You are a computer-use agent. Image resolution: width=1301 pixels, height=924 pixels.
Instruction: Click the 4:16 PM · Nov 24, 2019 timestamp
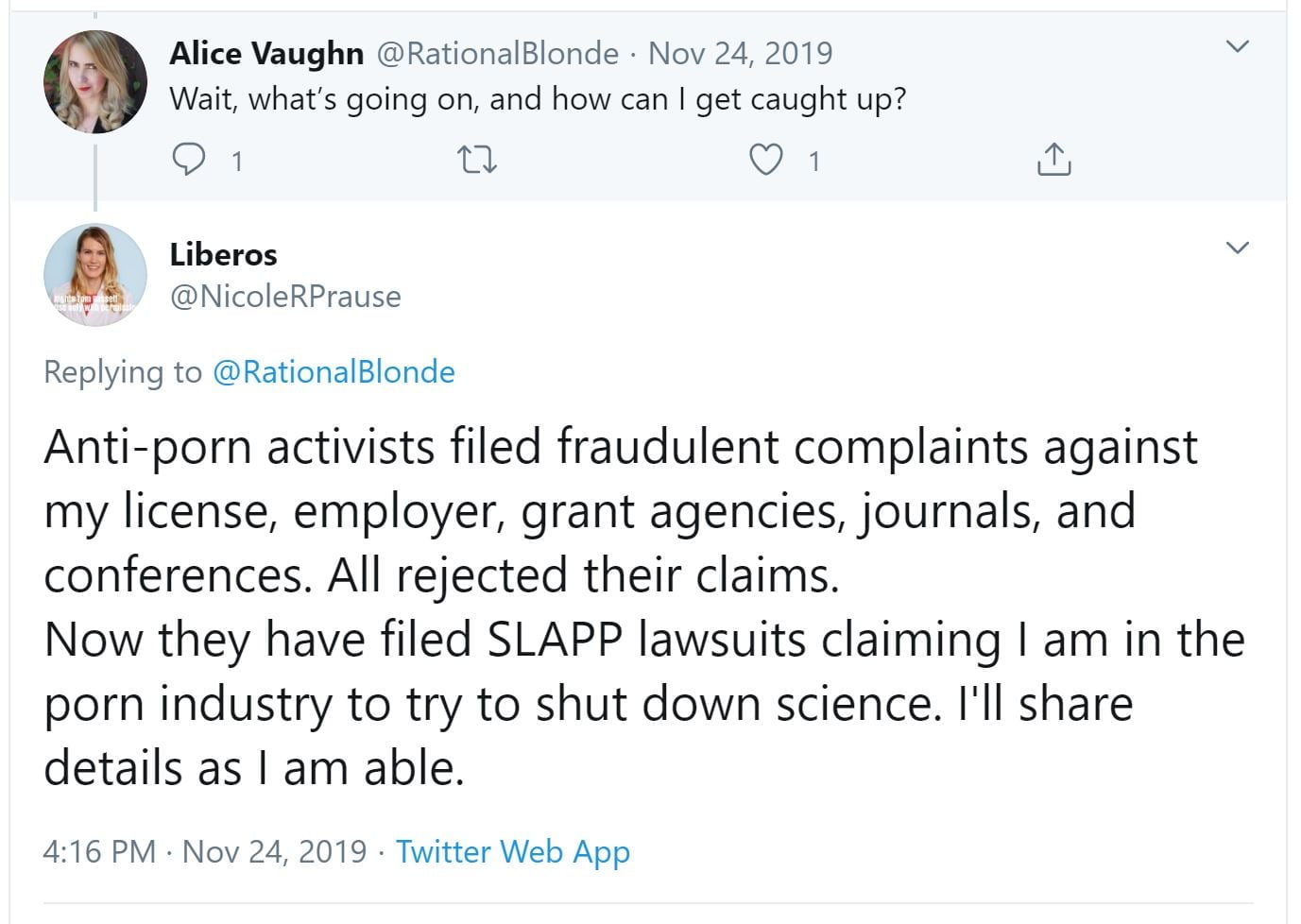pos(204,851)
